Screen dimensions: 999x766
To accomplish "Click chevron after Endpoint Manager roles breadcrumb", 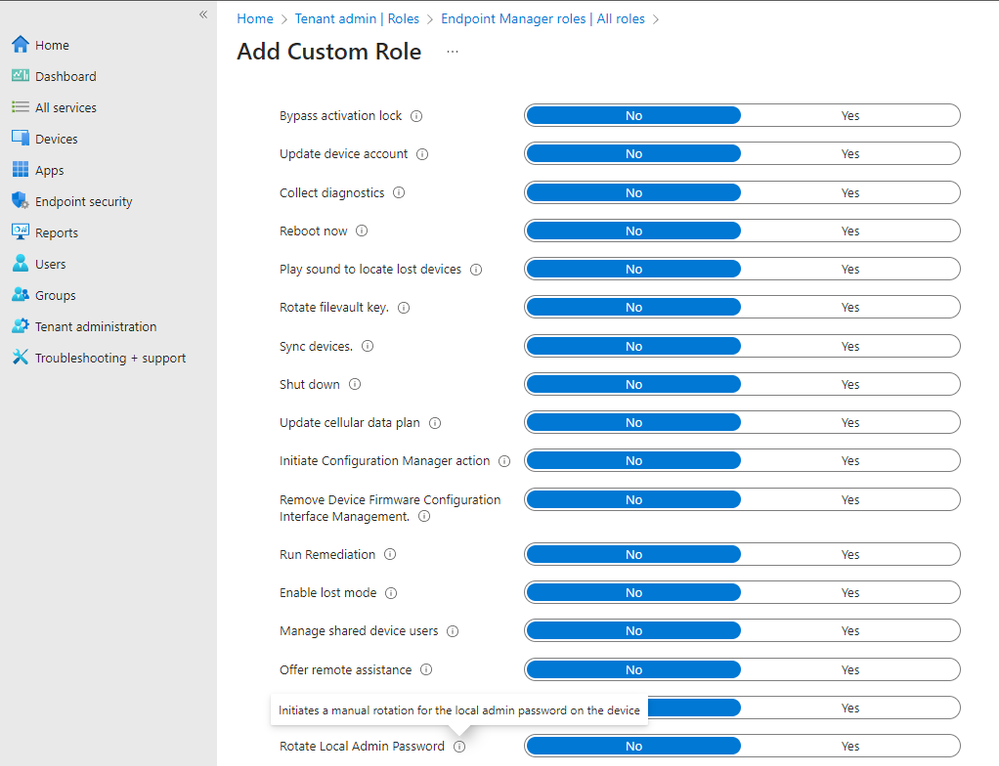I will (x=656, y=19).
